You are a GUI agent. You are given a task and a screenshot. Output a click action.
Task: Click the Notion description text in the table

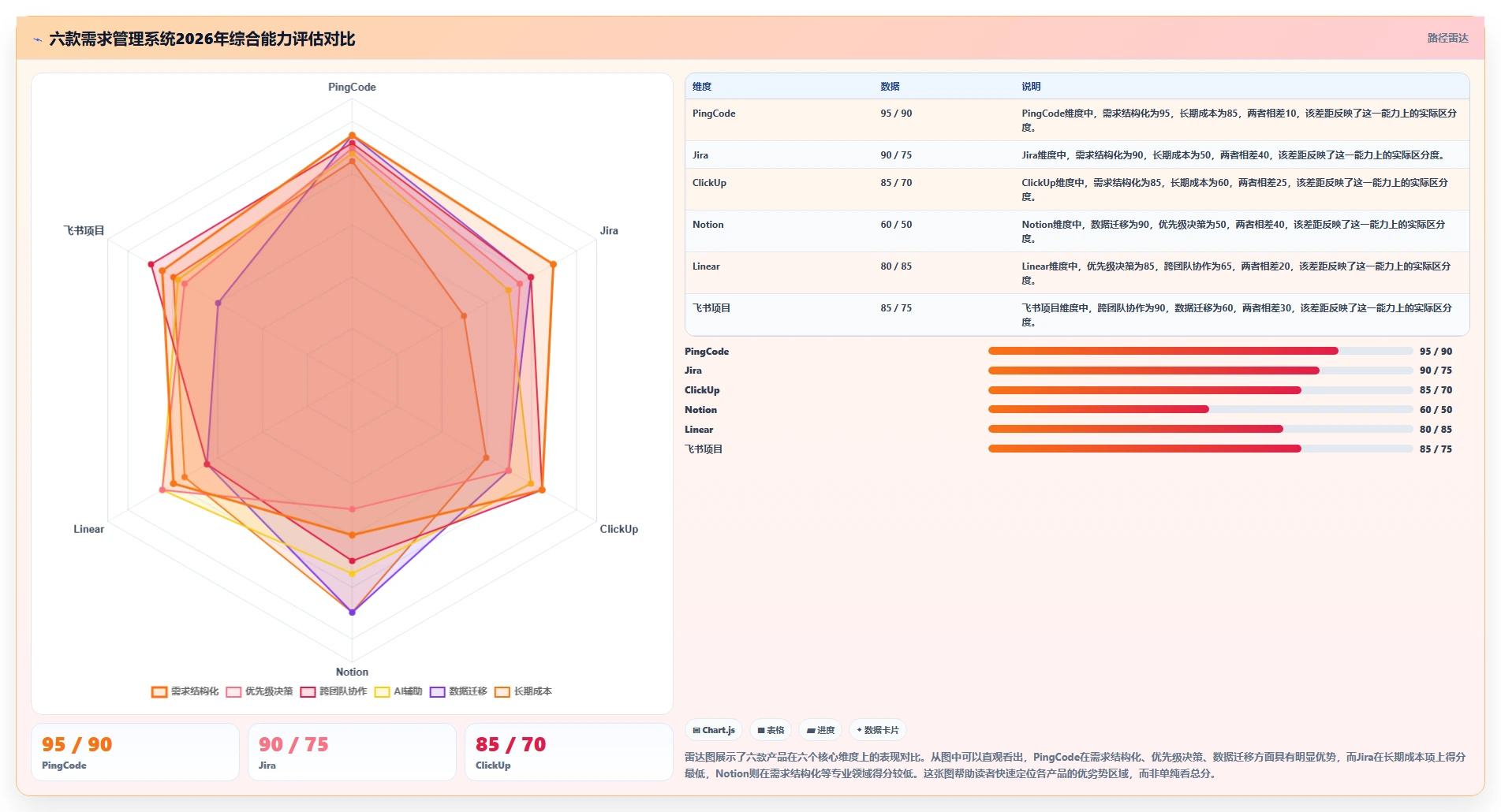point(1234,232)
